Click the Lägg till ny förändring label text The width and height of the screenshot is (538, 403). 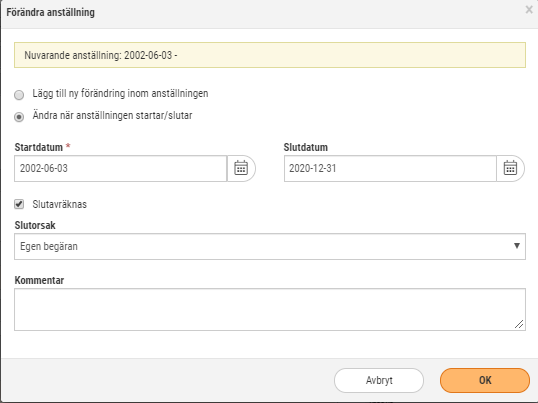click(x=120, y=93)
